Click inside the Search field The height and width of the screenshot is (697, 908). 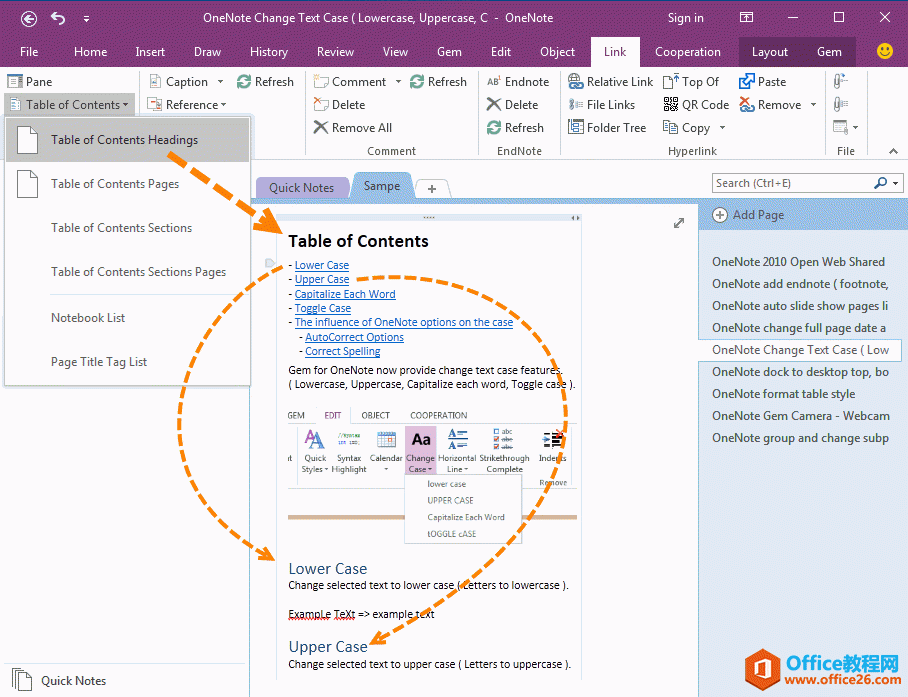click(x=790, y=182)
